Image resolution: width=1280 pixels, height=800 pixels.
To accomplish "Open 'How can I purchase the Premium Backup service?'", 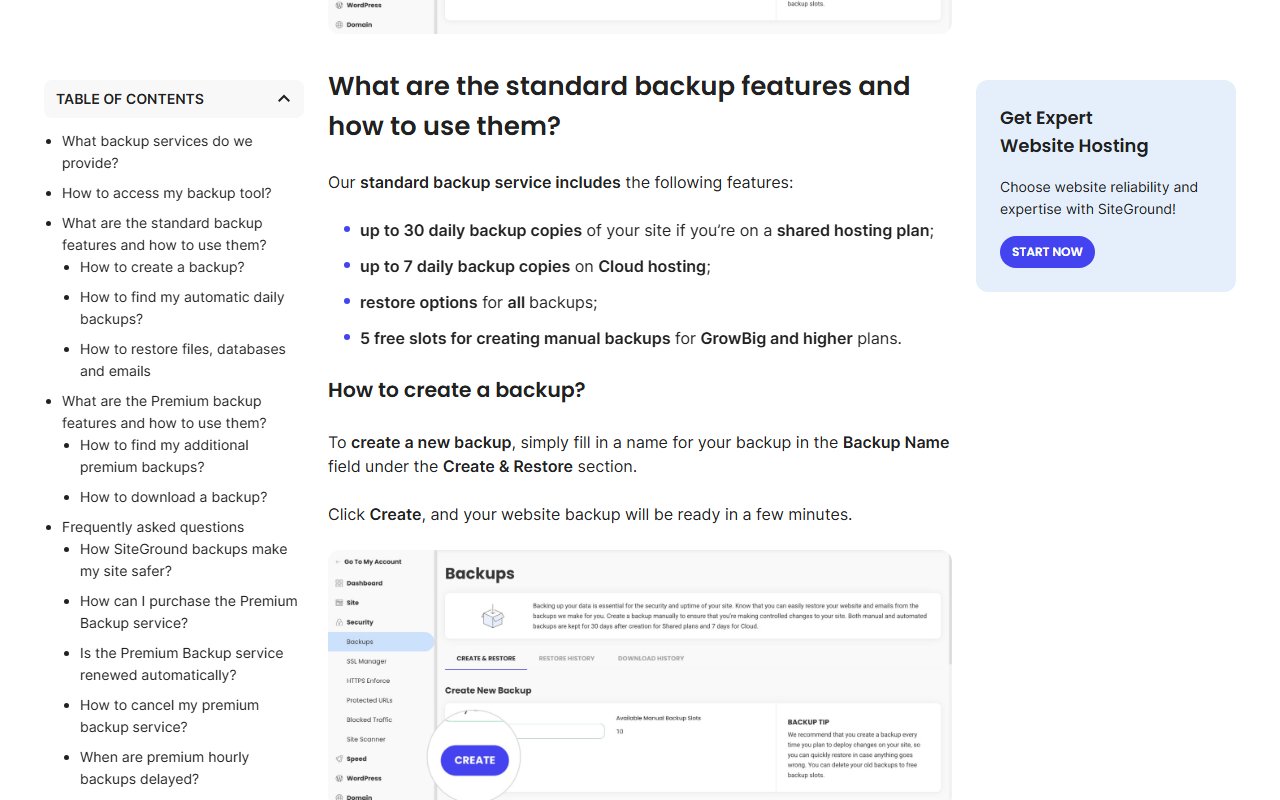I will tap(189, 612).
